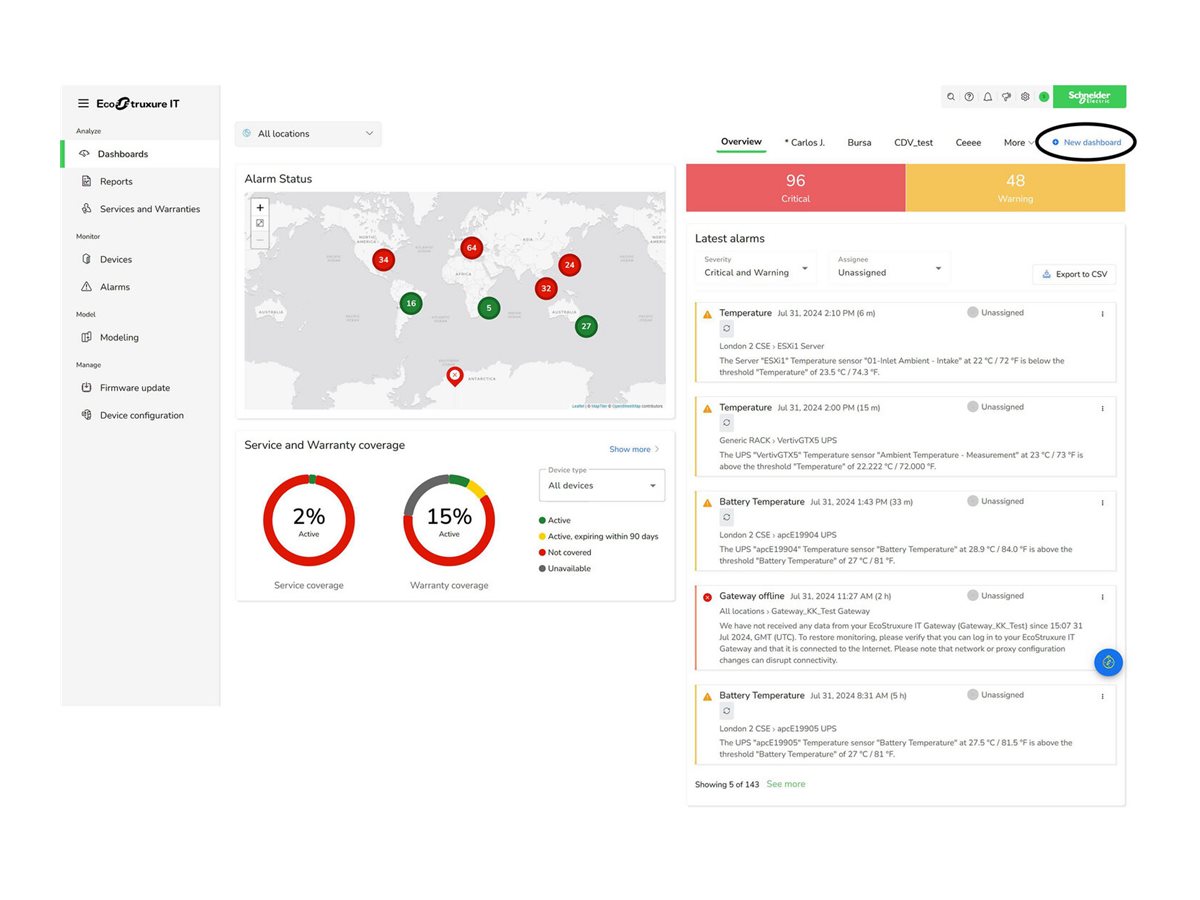Click the Export to CSV button
Viewport: 1200px width, 900px height.
(1074, 274)
